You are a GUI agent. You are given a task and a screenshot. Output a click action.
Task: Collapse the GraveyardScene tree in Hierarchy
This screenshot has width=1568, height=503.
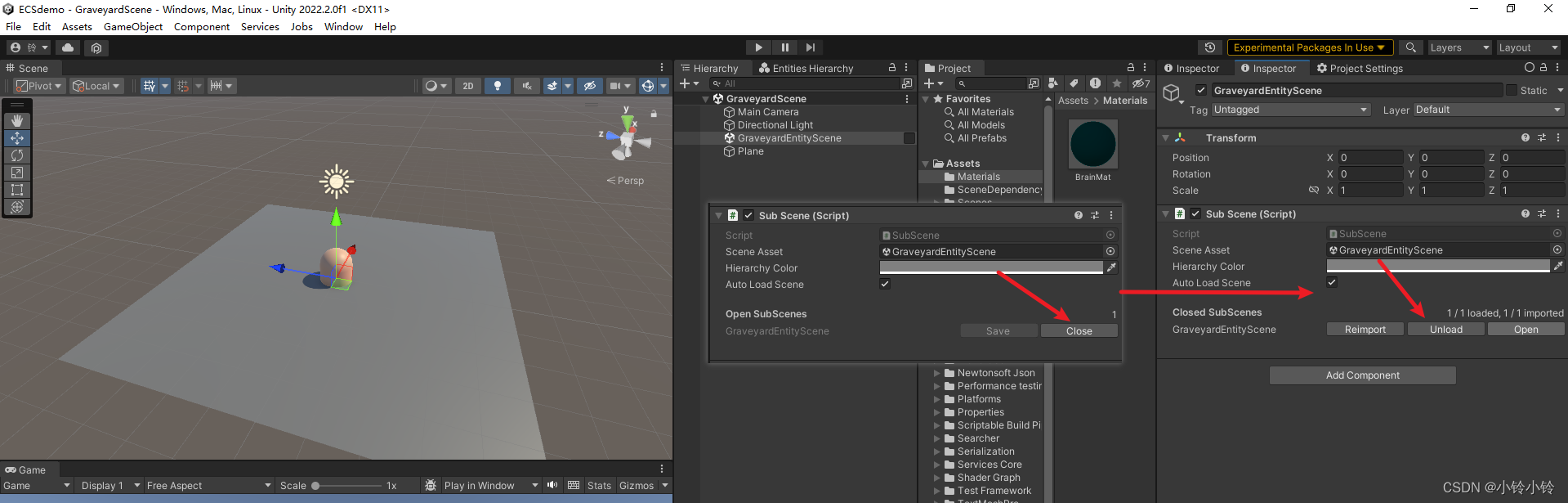706,99
